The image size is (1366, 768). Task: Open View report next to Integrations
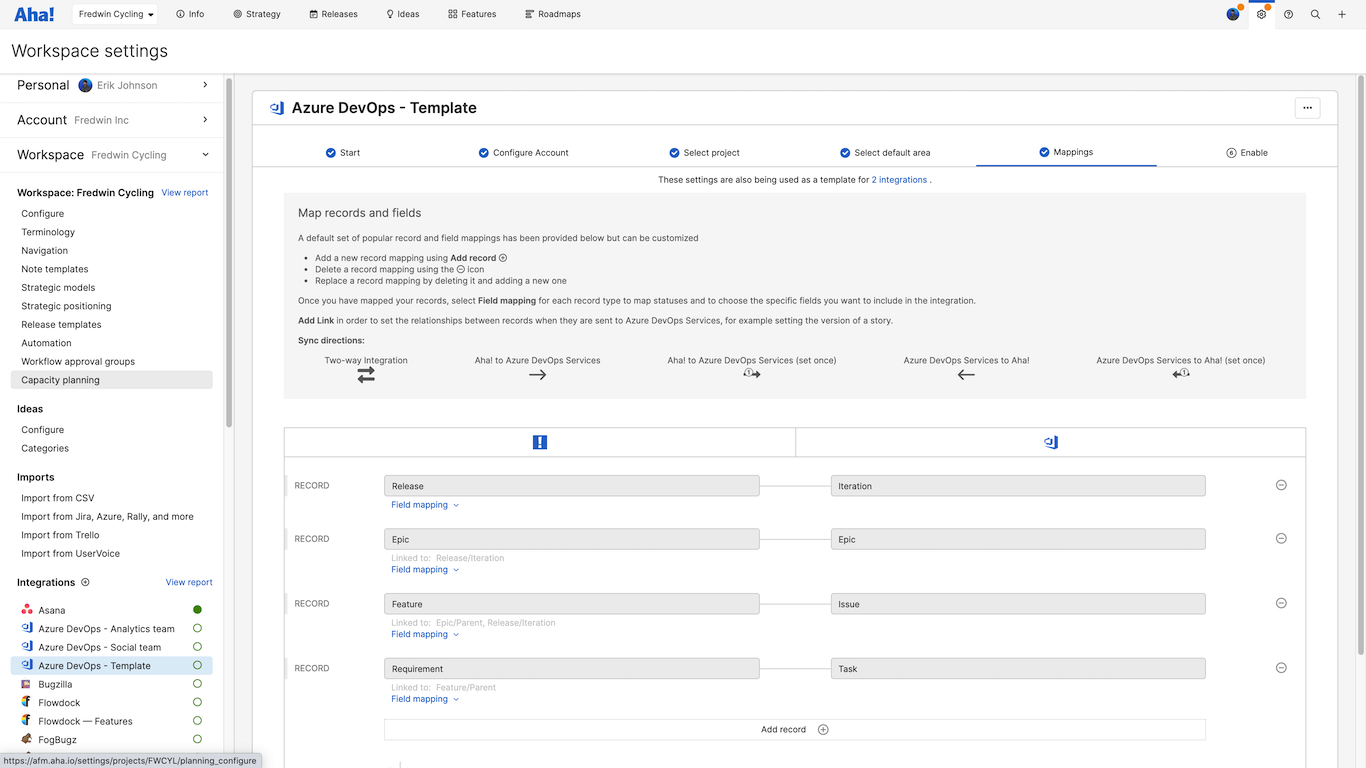pyautogui.click(x=189, y=582)
